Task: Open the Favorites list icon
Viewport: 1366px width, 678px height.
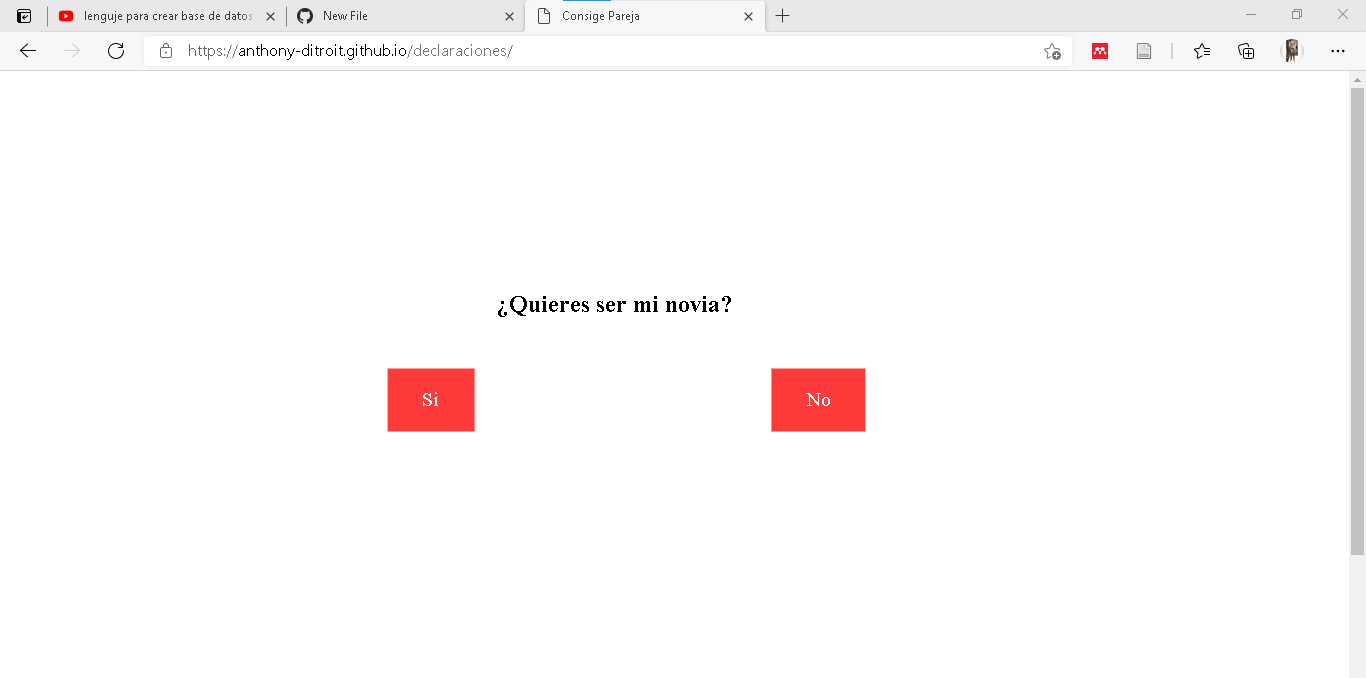Action: point(1202,51)
